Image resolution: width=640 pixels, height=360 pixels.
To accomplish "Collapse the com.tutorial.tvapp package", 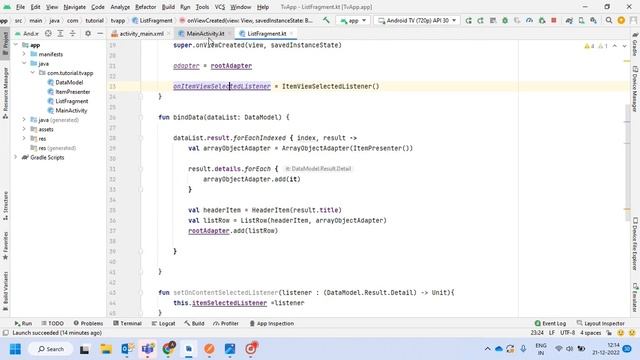I will pos(33,73).
